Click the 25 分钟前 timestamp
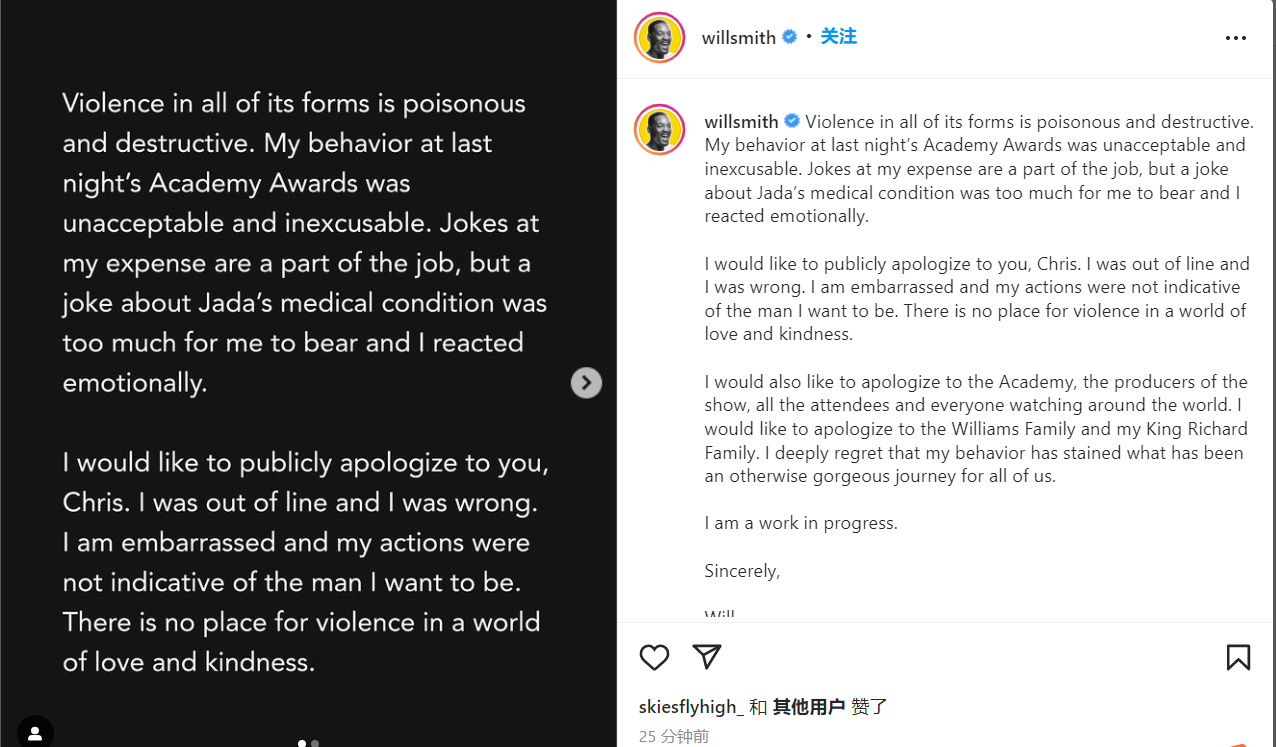Image resolution: width=1276 pixels, height=747 pixels. tap(674, 736)
